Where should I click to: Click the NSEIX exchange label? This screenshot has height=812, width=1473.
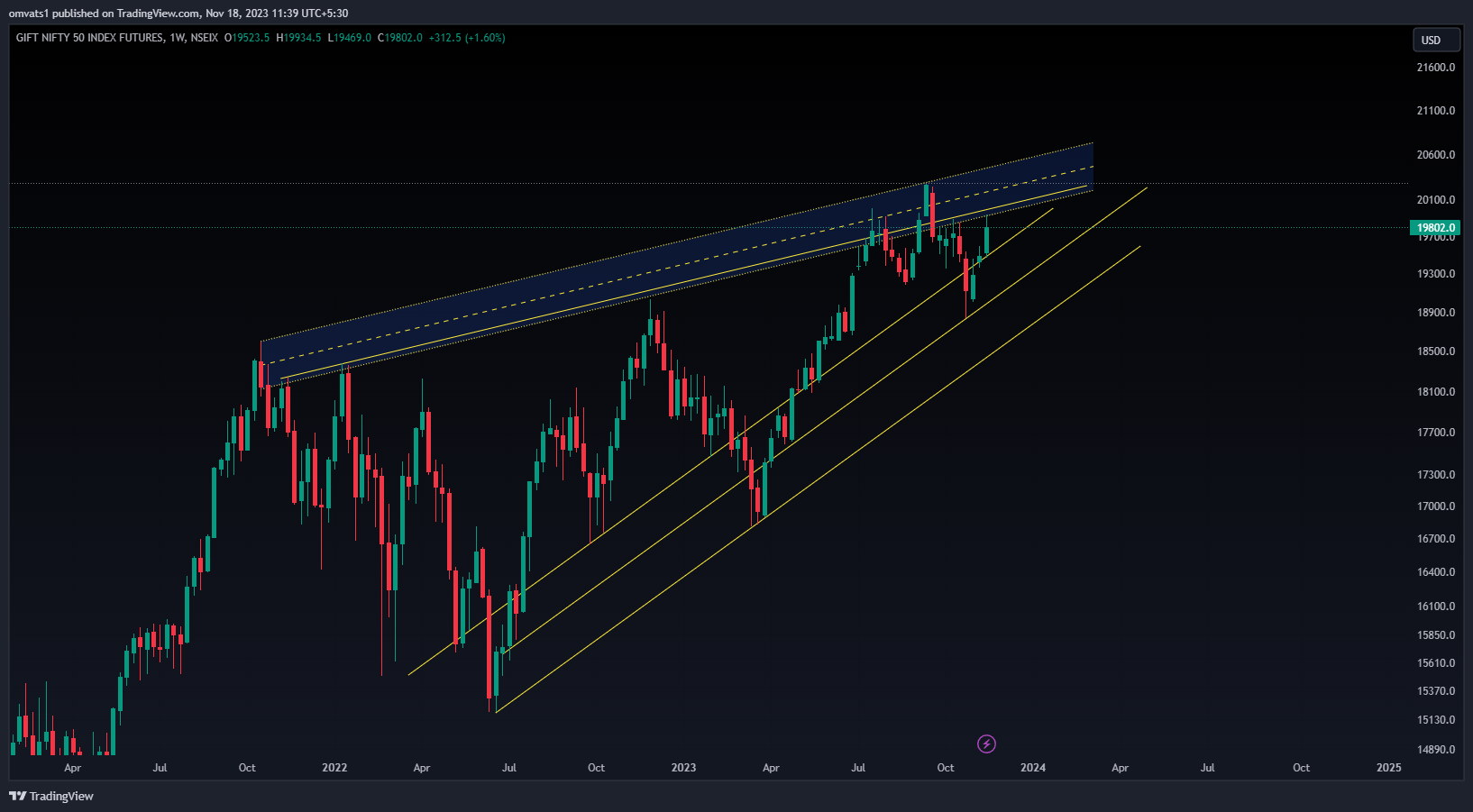click(x=205, y=38)
